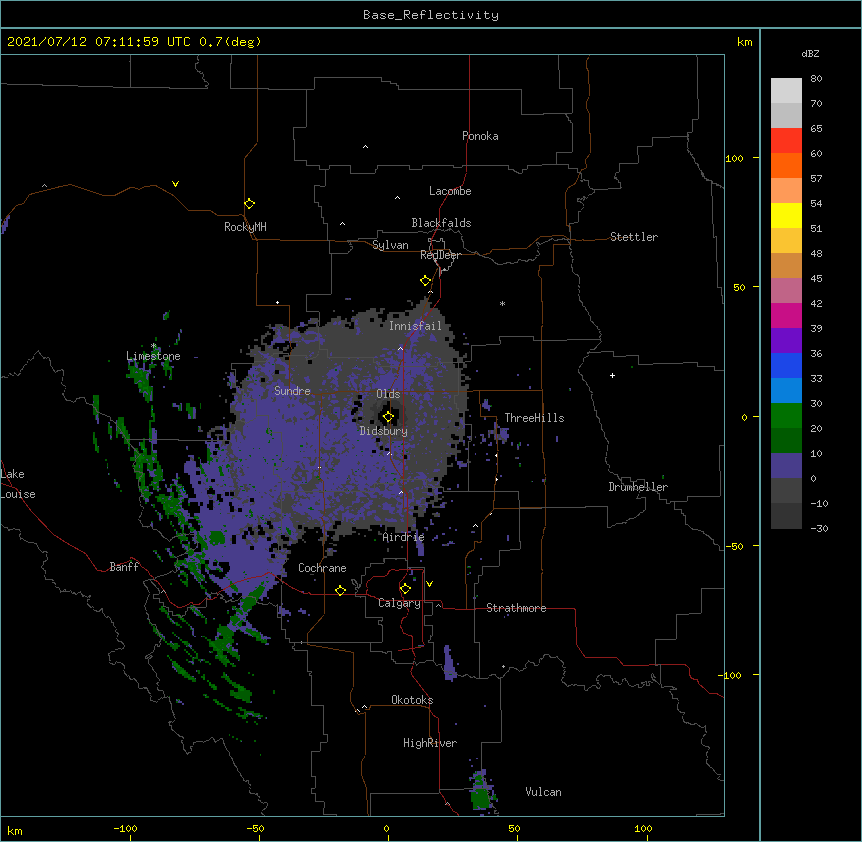Click the Olds town label
Screen dimensions: 862x842
(x=388, y=394)
